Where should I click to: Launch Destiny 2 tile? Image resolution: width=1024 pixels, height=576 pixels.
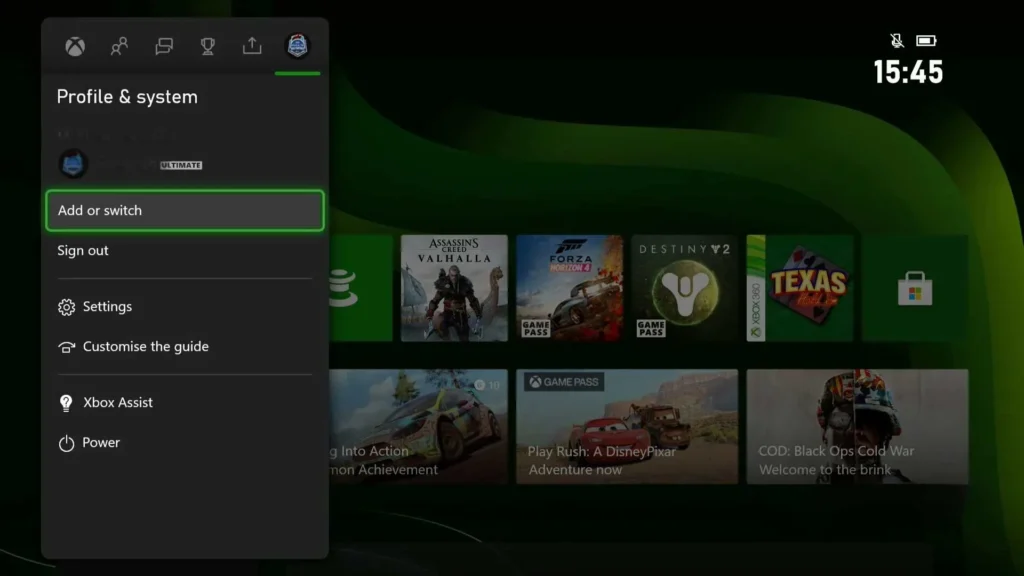684,288
